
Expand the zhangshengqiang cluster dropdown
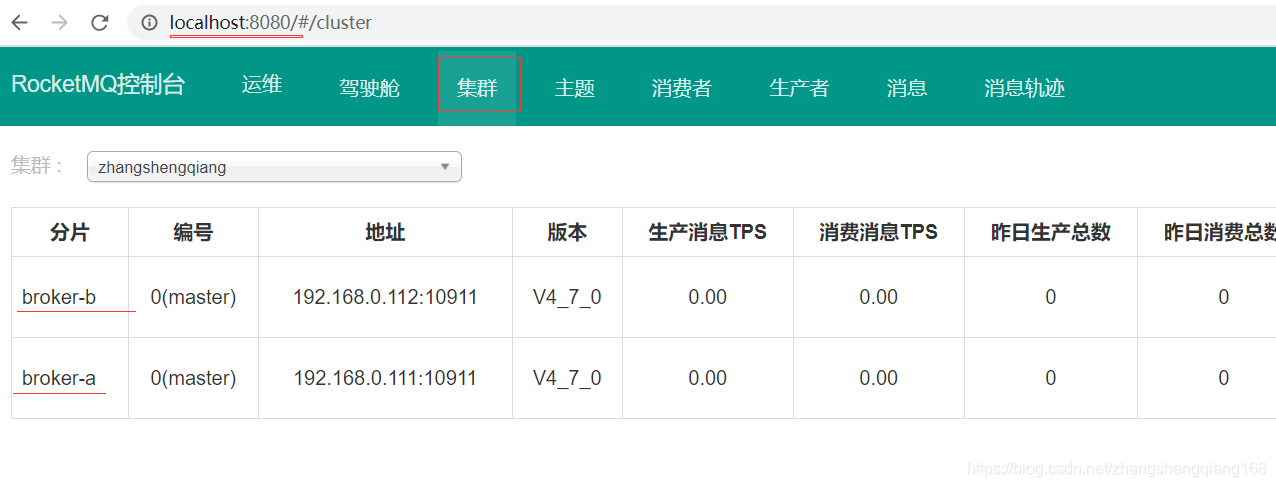pos(274,167)
